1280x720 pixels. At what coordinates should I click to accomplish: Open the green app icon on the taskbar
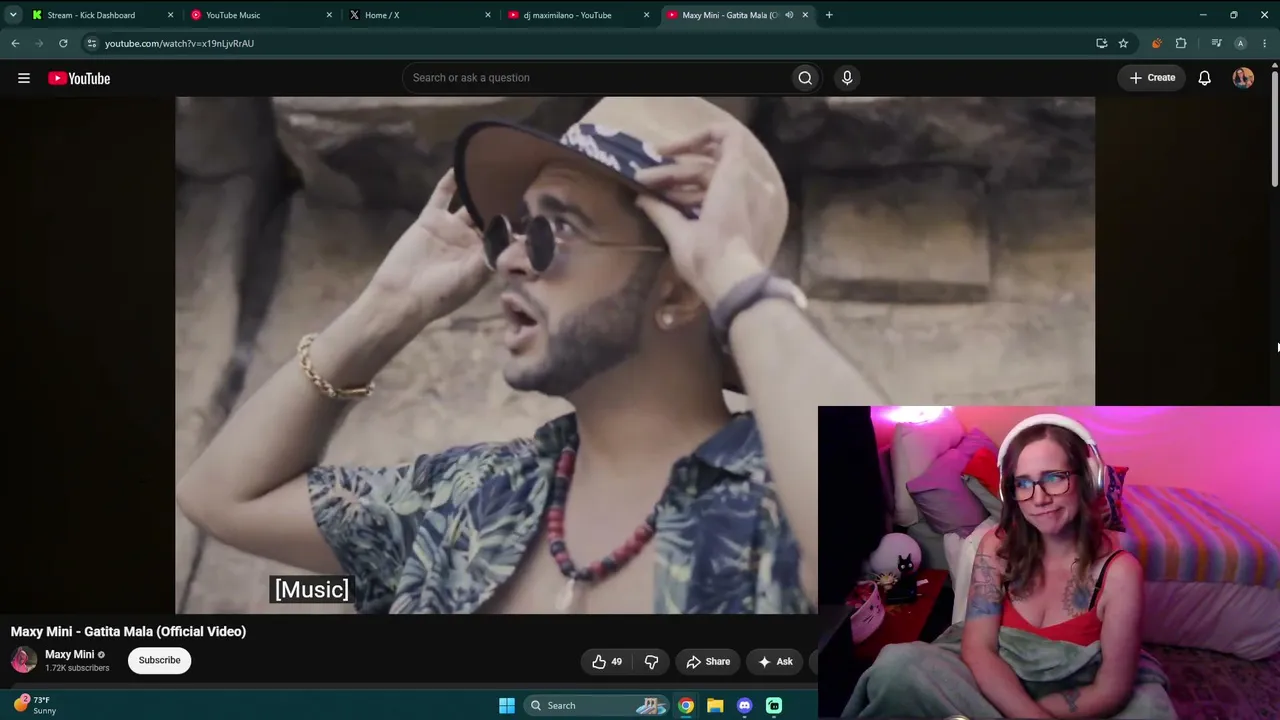[774, 705]
